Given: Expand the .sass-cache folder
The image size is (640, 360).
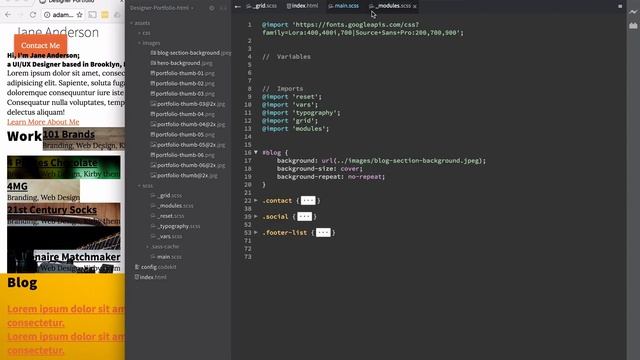Looking at the screenshot, I should click(x=147, y=247).
